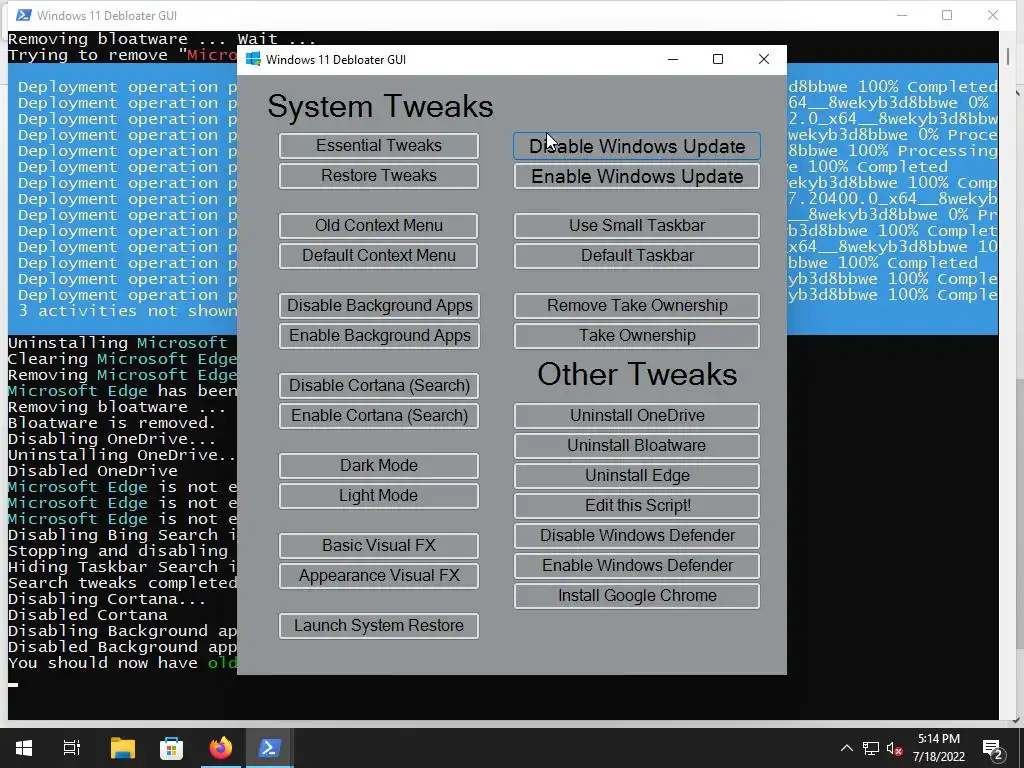Click Remove Take Ownership

[637, 306]
